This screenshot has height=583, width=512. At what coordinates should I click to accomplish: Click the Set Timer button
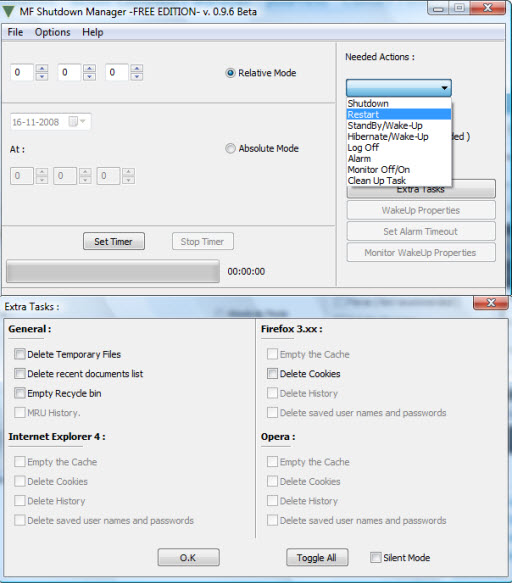(114, 242)
